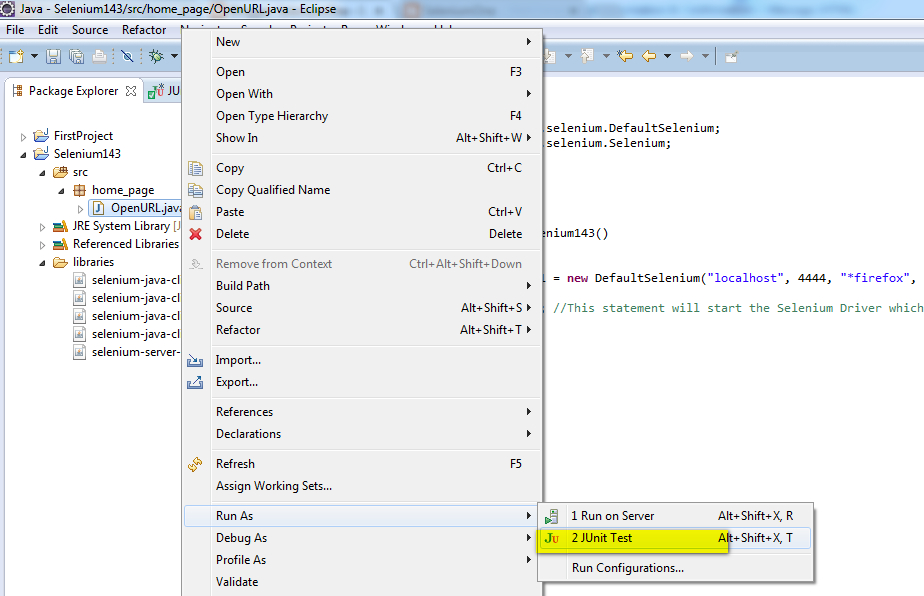This screenshot has height=596, width=924.
Task: Click the Save All toolbar icon
Action: 77,56
